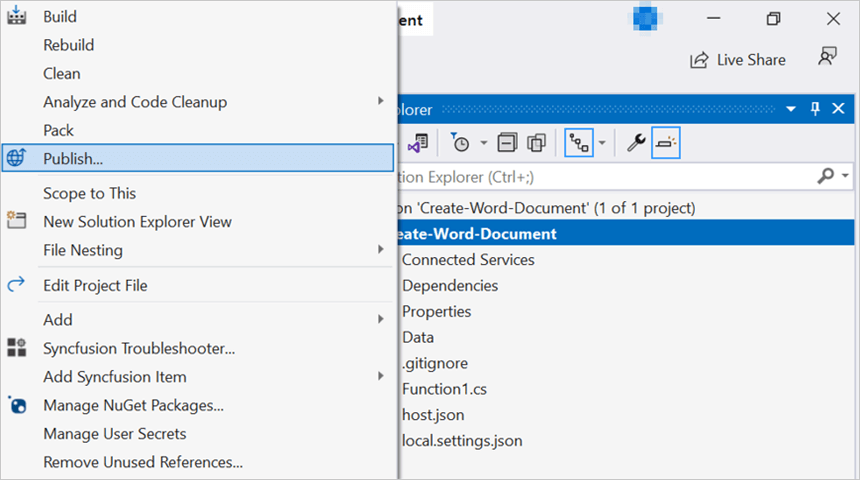Expand the Add Syncfusion Item submenu
Screen dimensions: 860x480
tap(381, 376)
